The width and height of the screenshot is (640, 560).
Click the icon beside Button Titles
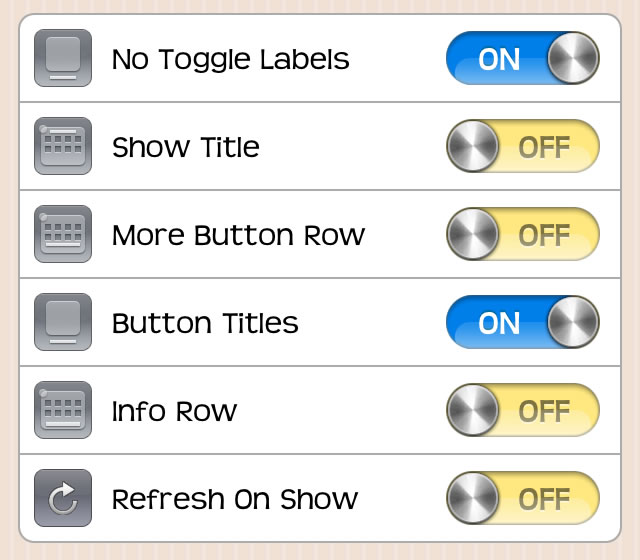(x=63, y=322)
